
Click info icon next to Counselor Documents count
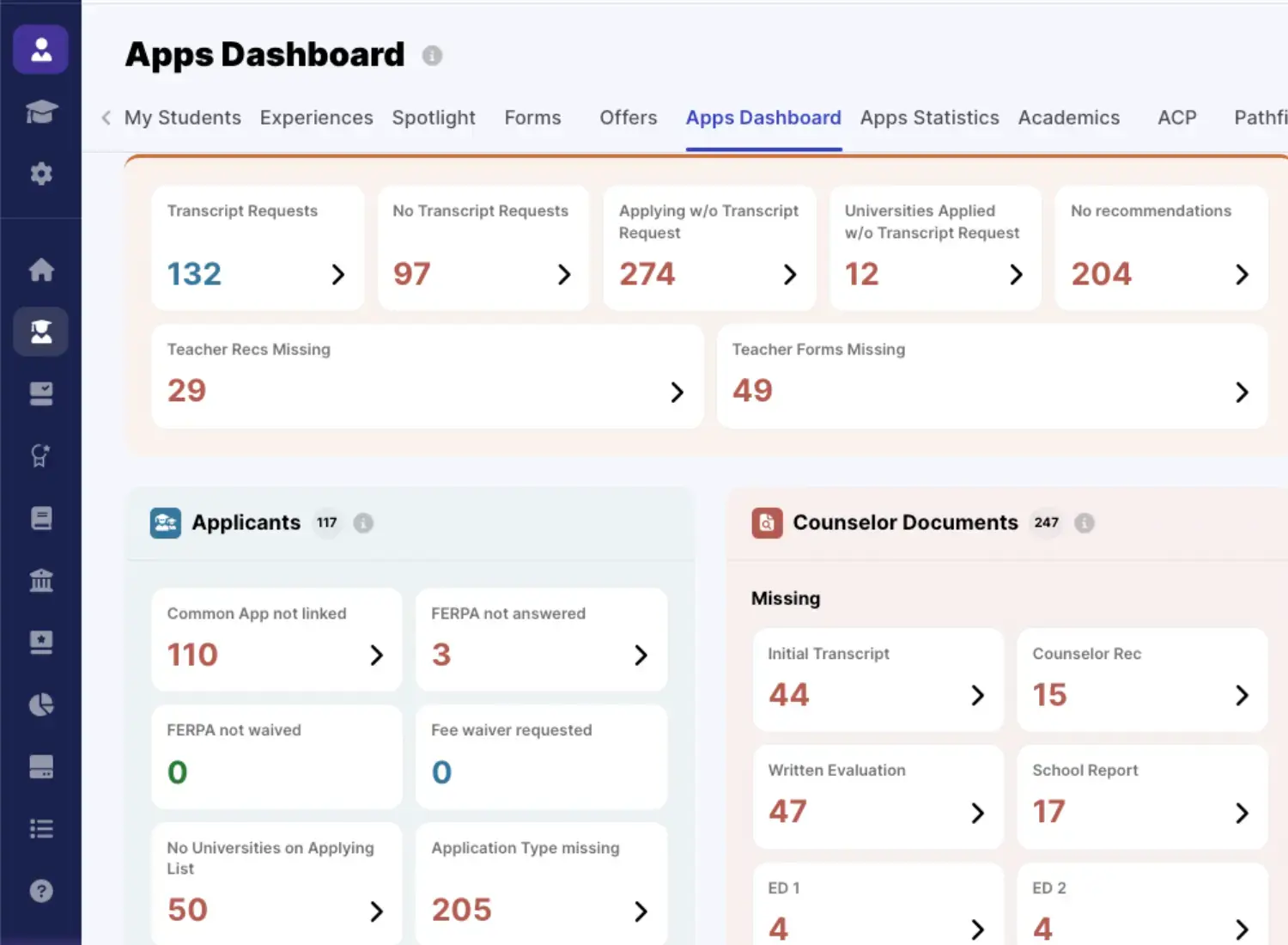pos(1084,523)
